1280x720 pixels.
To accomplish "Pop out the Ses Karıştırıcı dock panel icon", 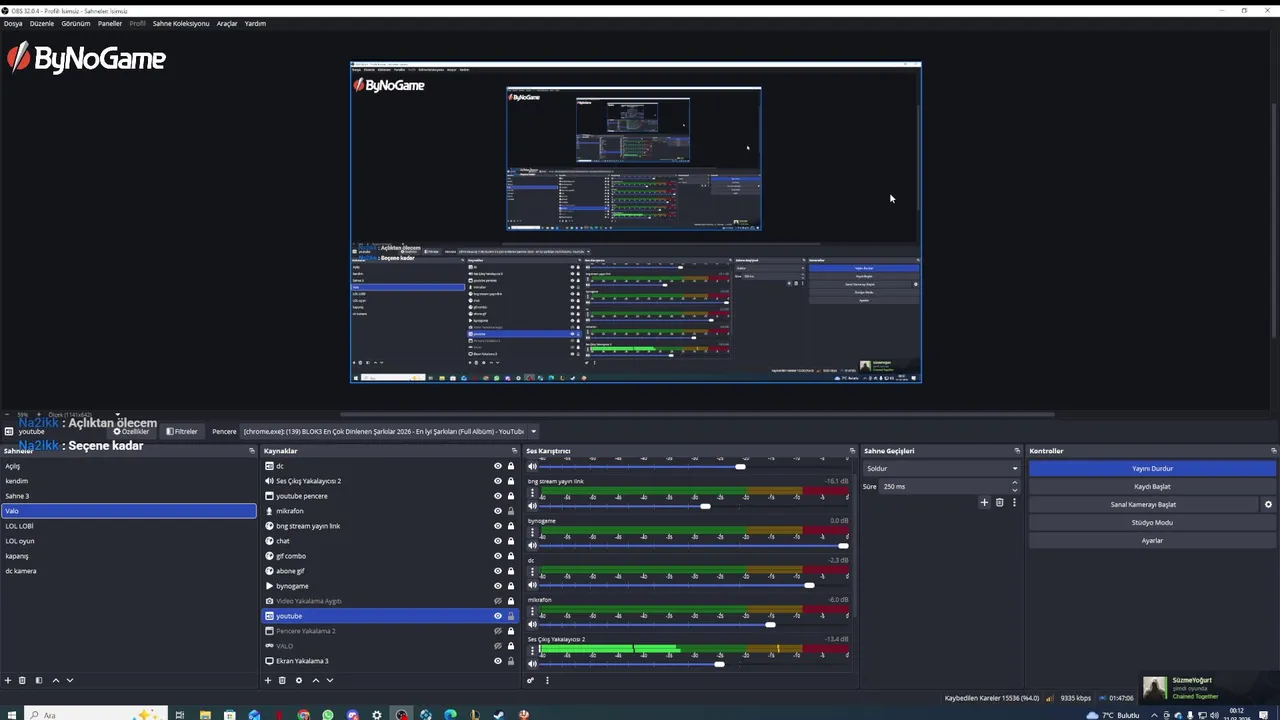I will pyautogui.click(x=852, y=451).
